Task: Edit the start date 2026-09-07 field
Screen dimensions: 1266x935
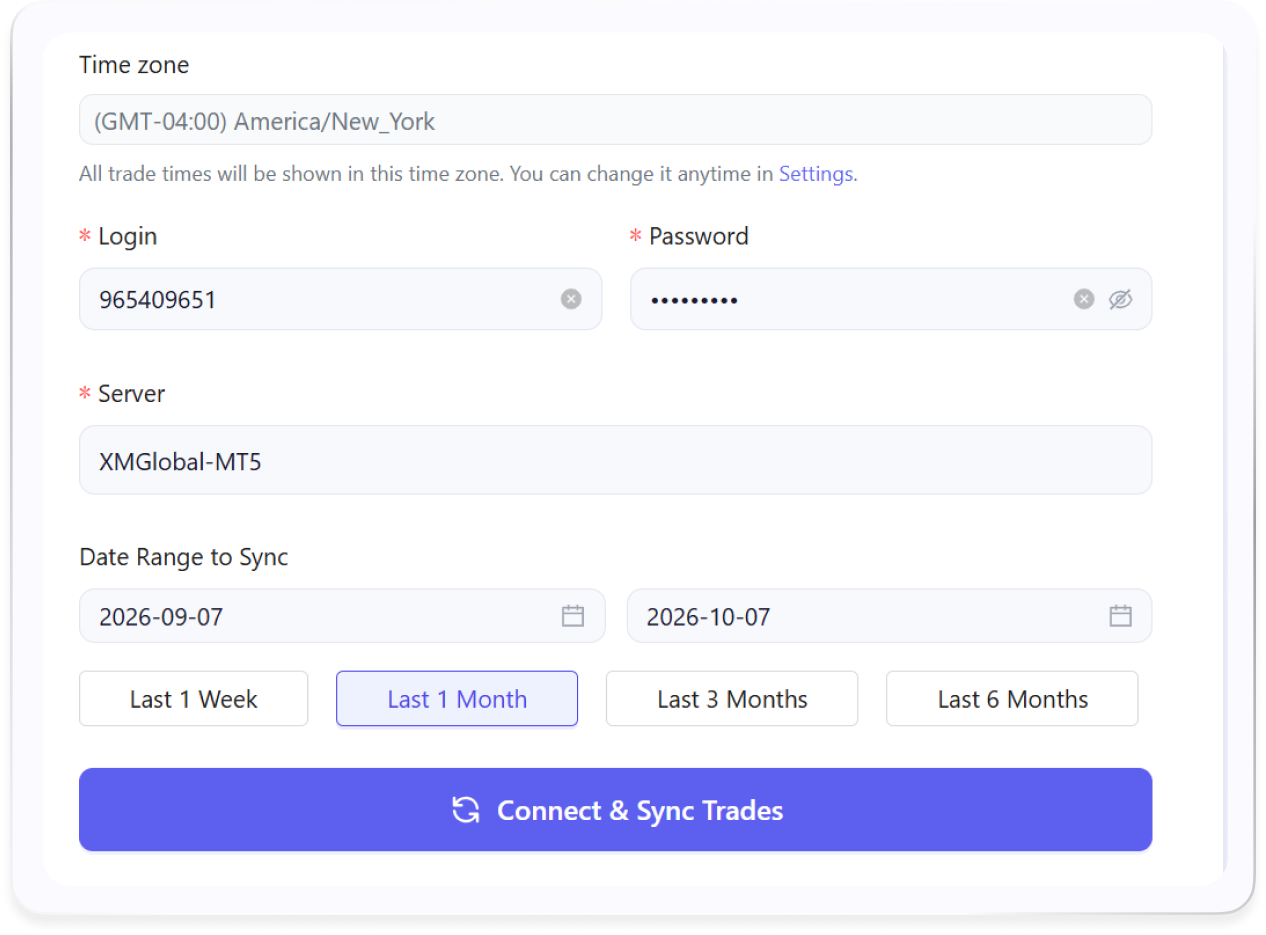Action: [342, 616]
